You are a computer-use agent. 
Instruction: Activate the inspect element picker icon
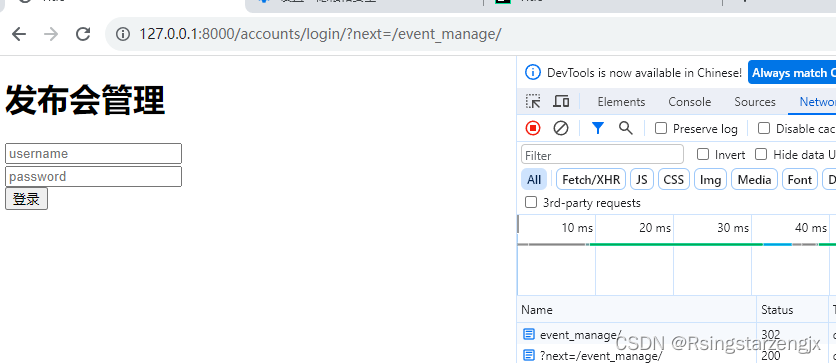[533, 101]
